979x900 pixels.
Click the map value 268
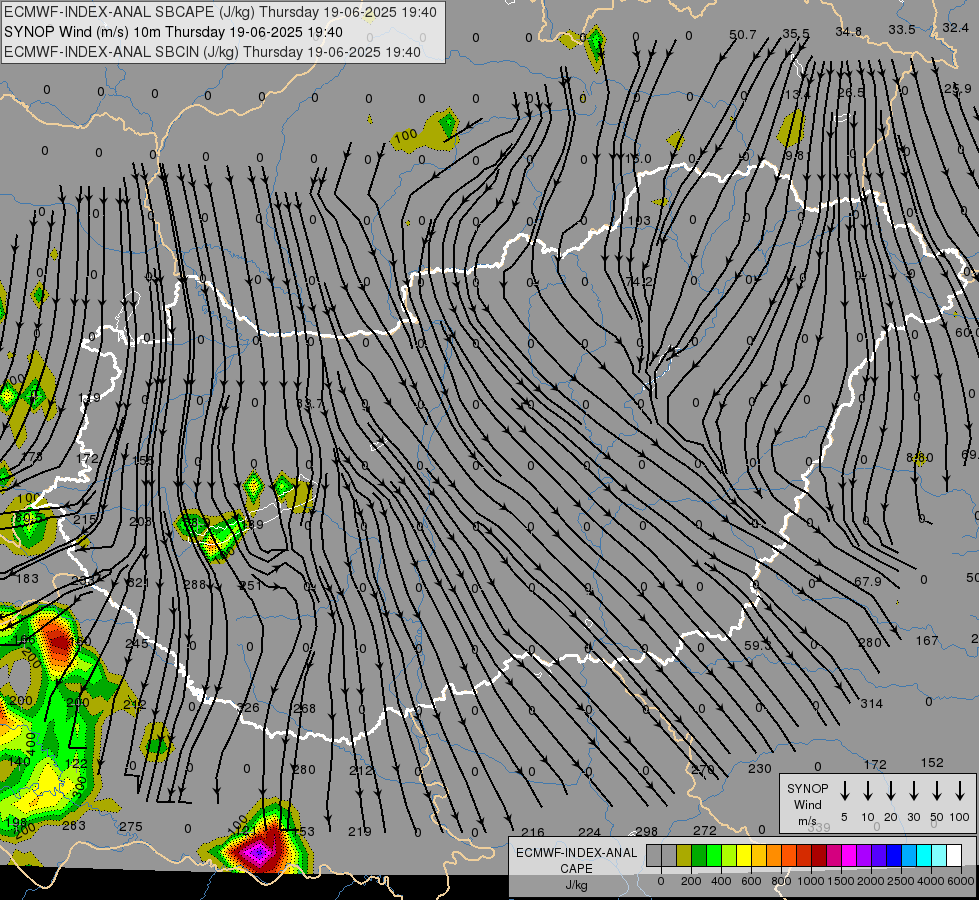click(305, 709)
